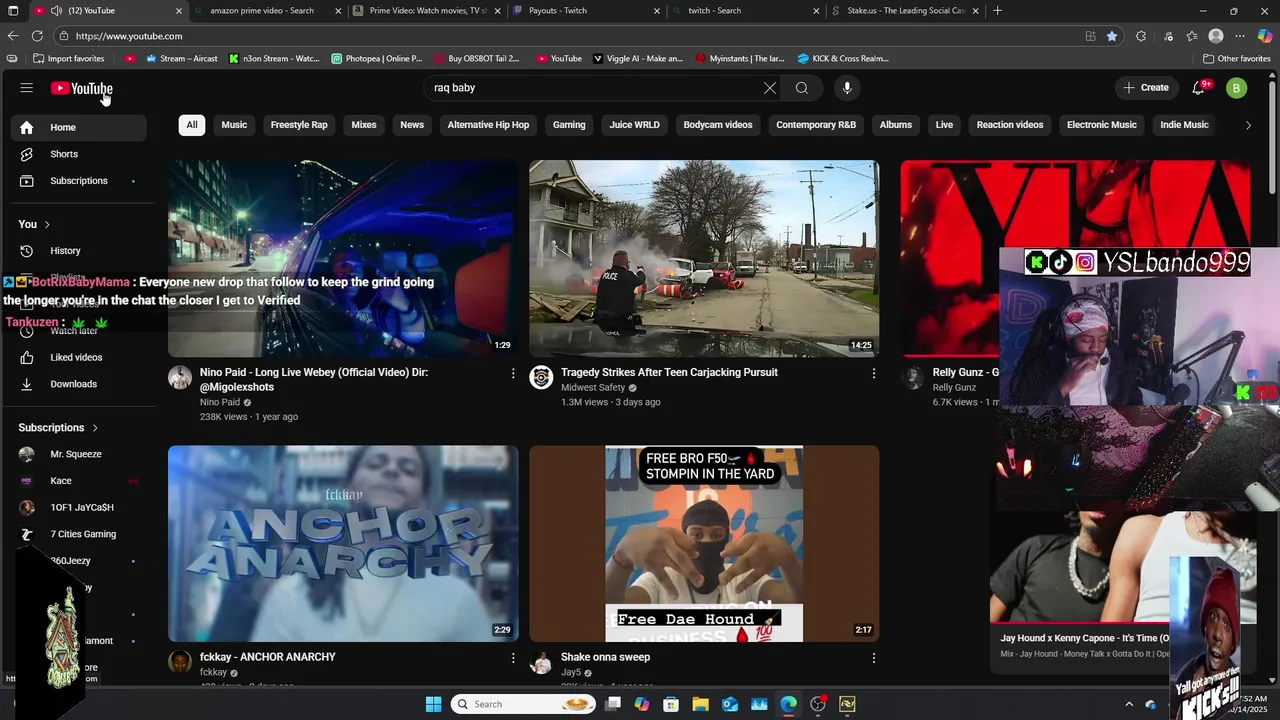Play the ANCHOR ANARCHY thumbnail

[x=343, y=543]
